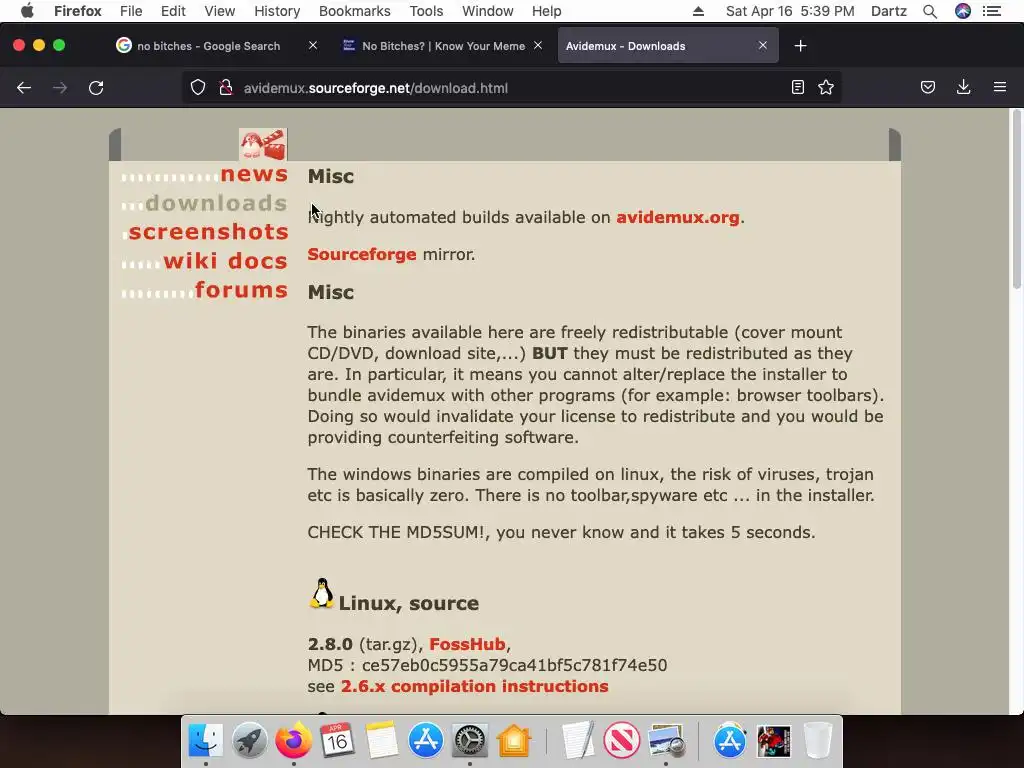The image size is (1024, 768).
Task: Open Siri from the menu bar
Action: [x=963, y=11]
